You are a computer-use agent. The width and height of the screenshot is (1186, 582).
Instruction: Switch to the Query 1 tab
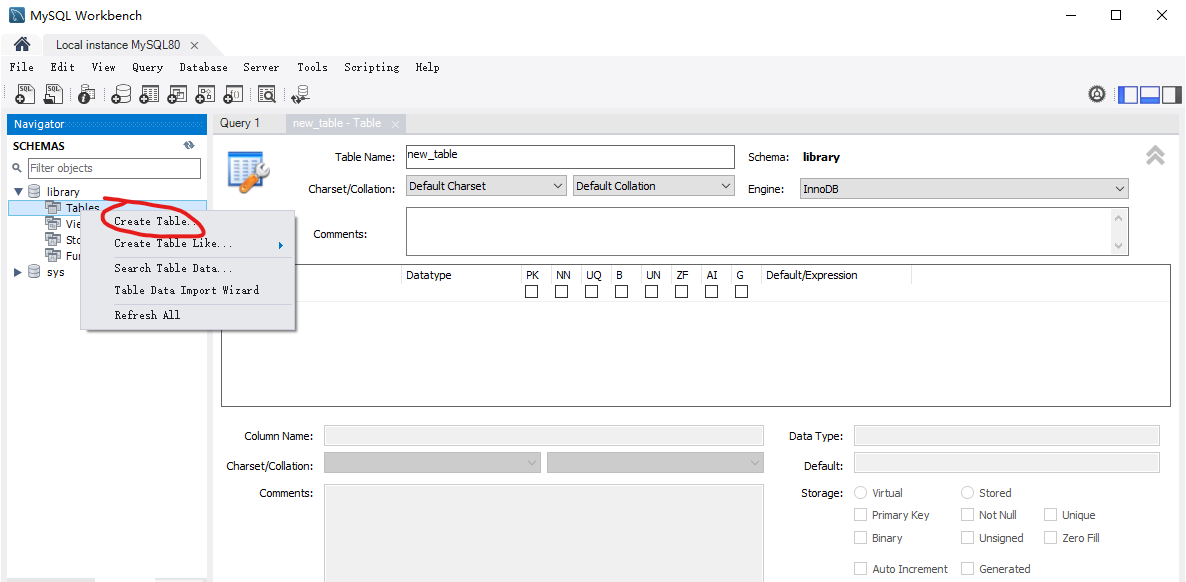tap(240, 123)
